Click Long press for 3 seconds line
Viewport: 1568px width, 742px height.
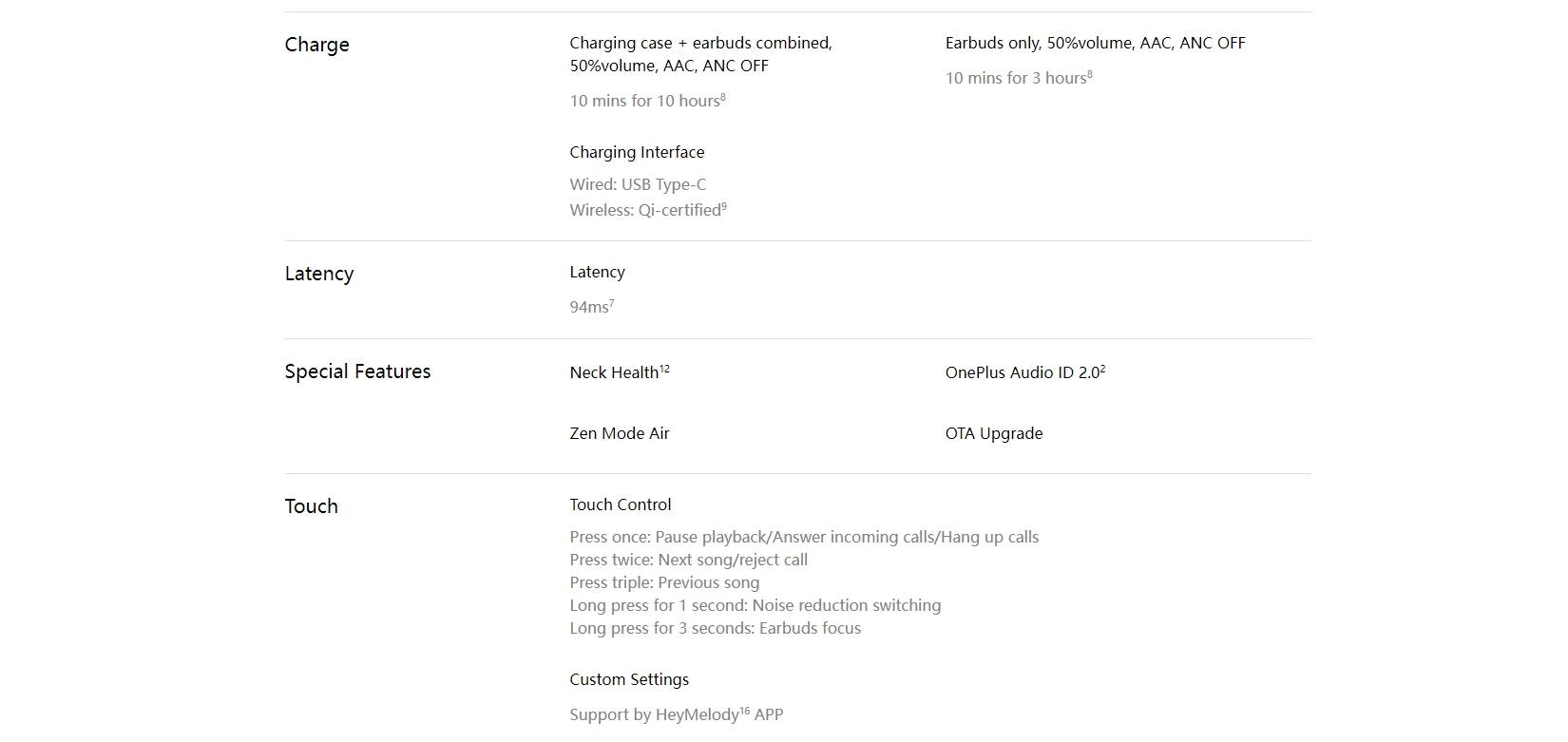tap(716, 628)
